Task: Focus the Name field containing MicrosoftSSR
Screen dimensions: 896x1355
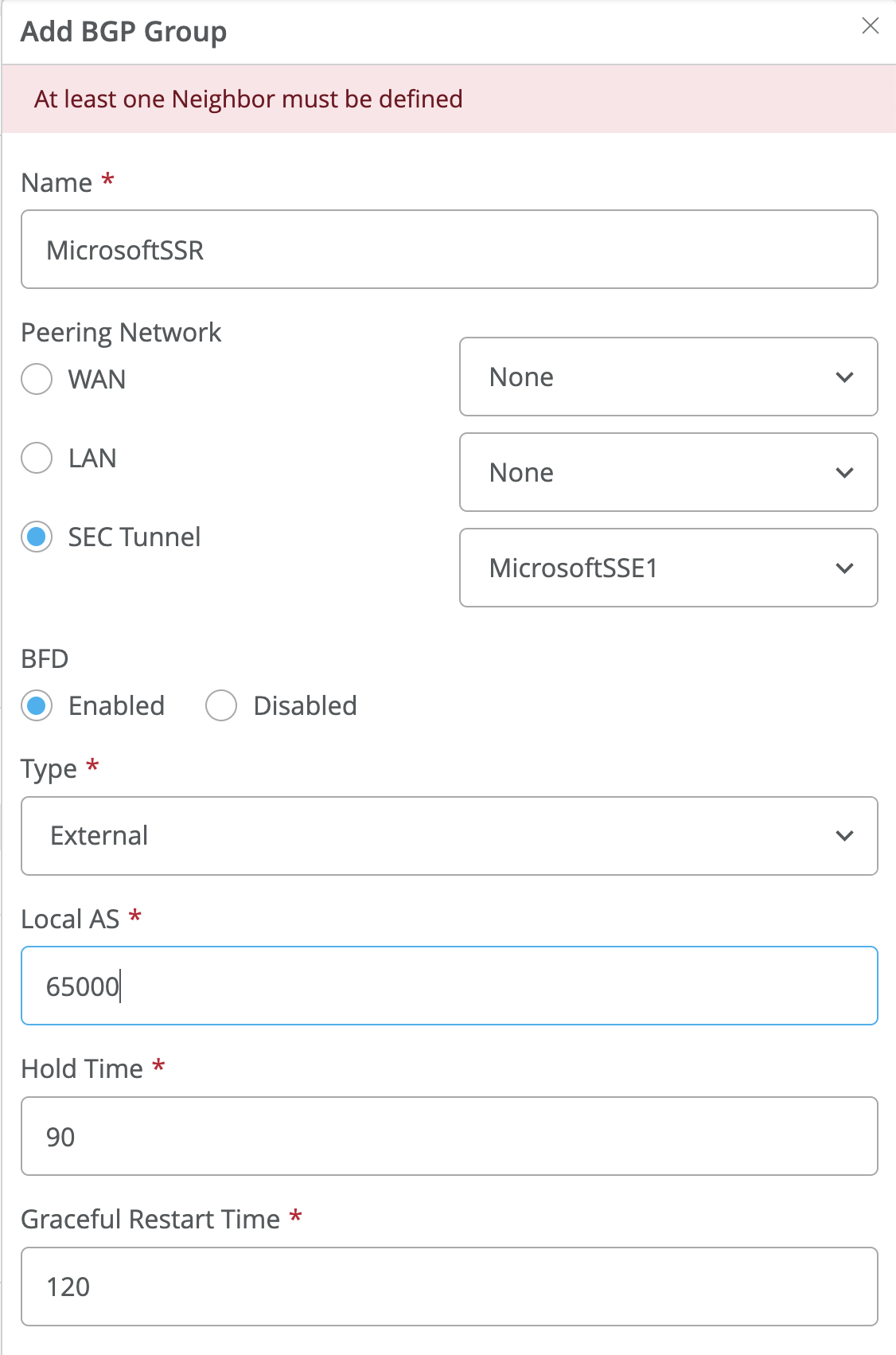Action: click(x=449, y=249)
